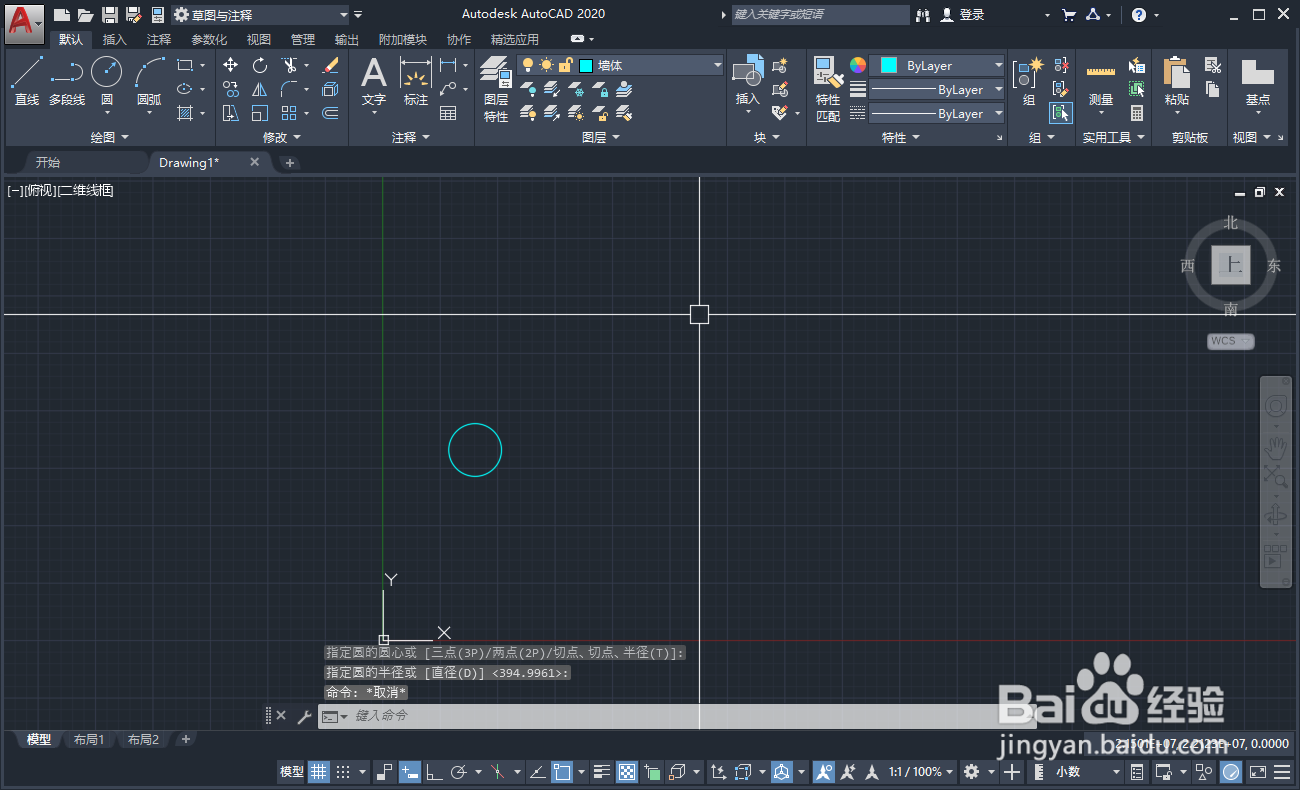
Task: Toggle transparency display in status bar
Action: coord(627,772)
